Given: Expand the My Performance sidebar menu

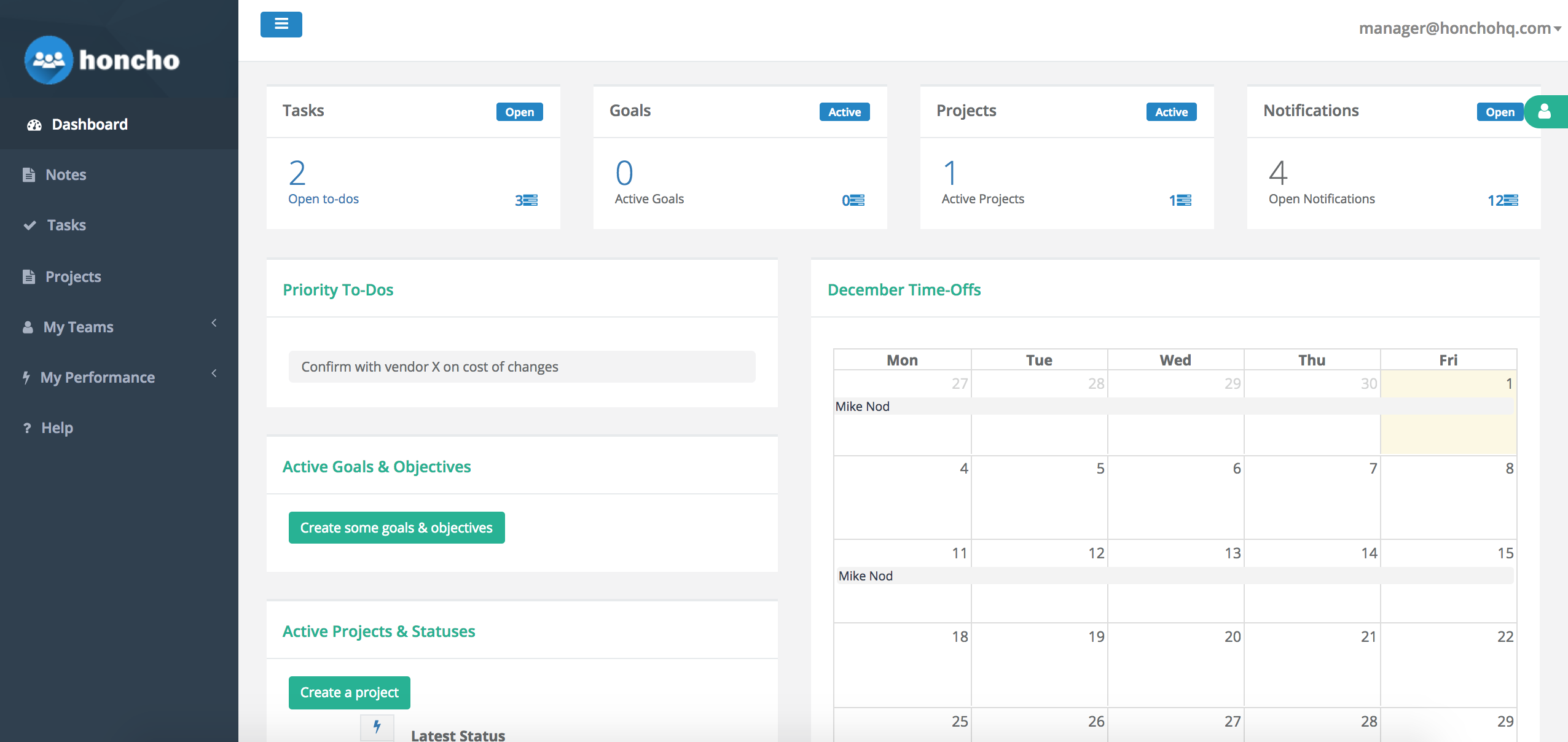Looking at the screenshot, I should click(97, 377).
